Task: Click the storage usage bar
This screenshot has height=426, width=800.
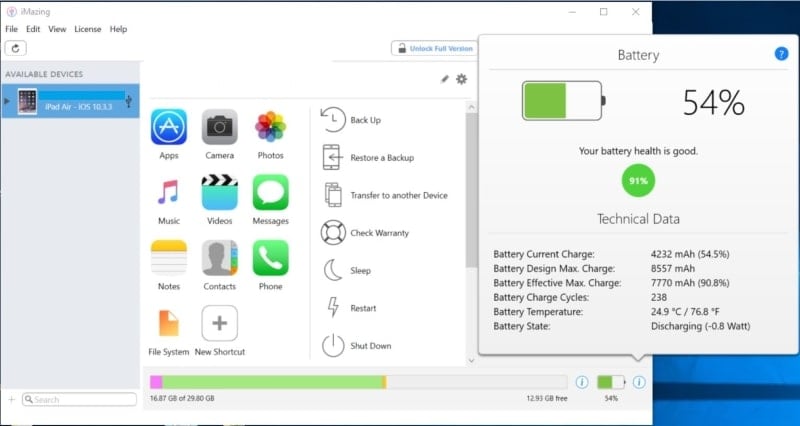Action: coord(358,382)
